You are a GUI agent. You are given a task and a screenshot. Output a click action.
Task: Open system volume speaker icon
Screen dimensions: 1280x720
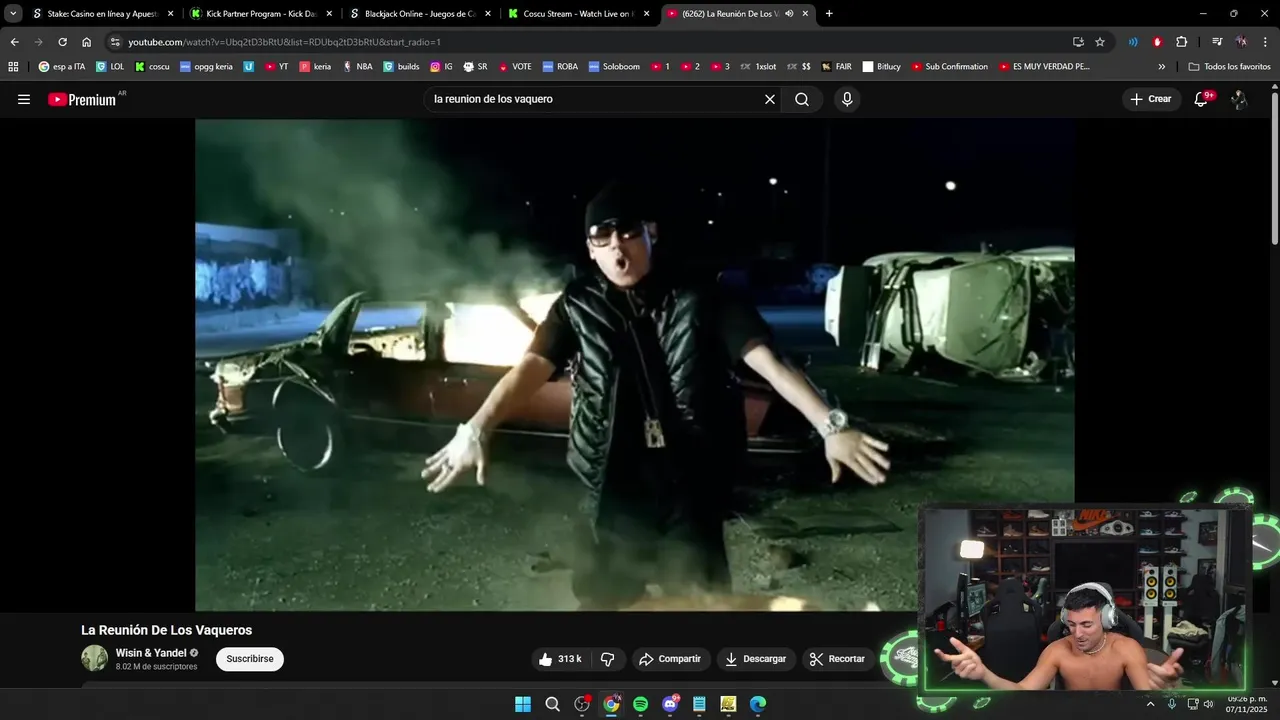point(1209,704)
